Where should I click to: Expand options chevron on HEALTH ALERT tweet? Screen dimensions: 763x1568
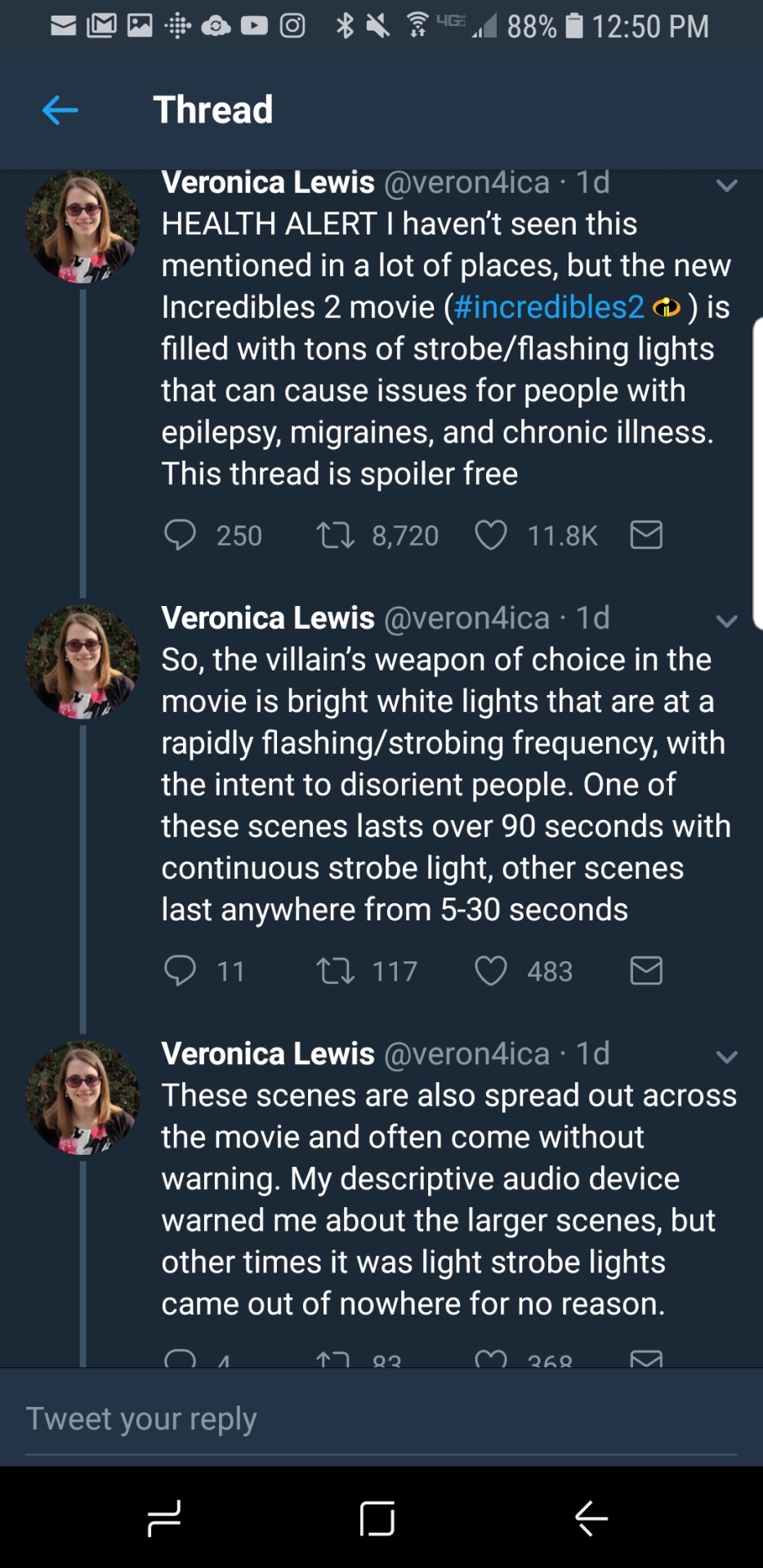point(726,185)
